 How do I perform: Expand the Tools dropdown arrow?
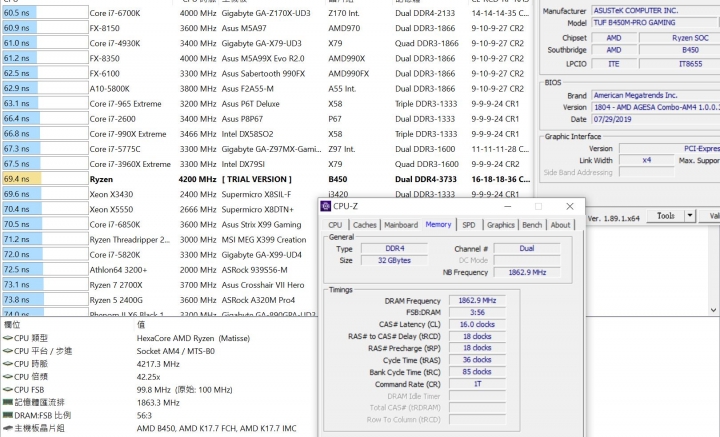690,216
